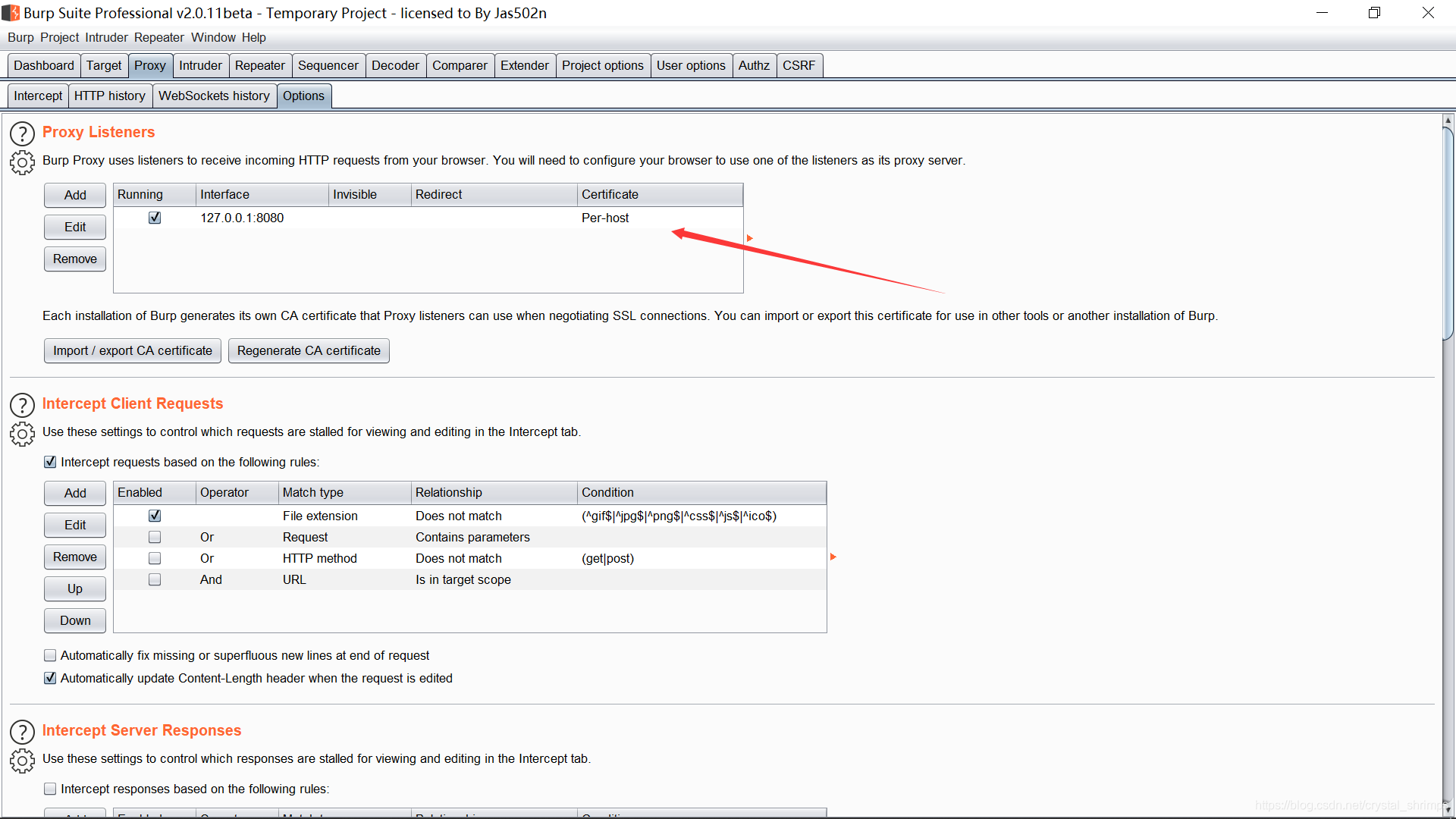Click the Burp Suite logo icon
The height and width of the screenshot is (819, 1456).
(x=11, y=13)
